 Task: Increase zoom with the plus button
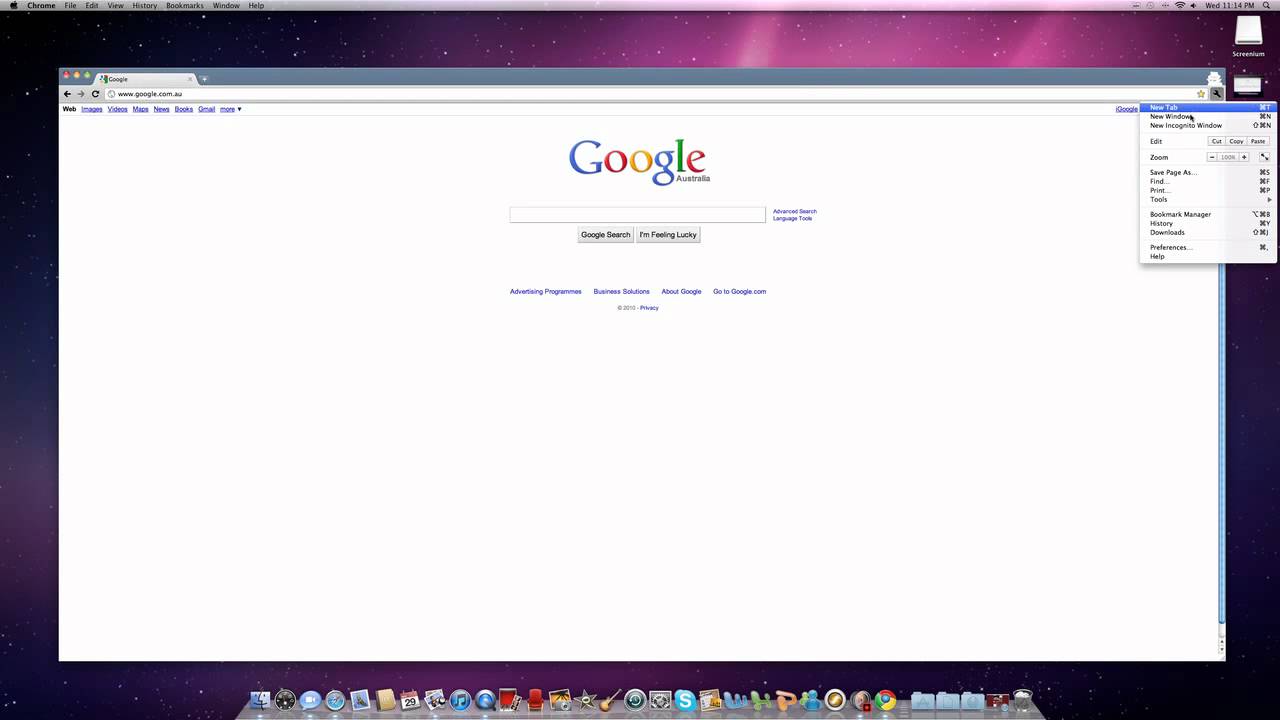click(1244, 157)
